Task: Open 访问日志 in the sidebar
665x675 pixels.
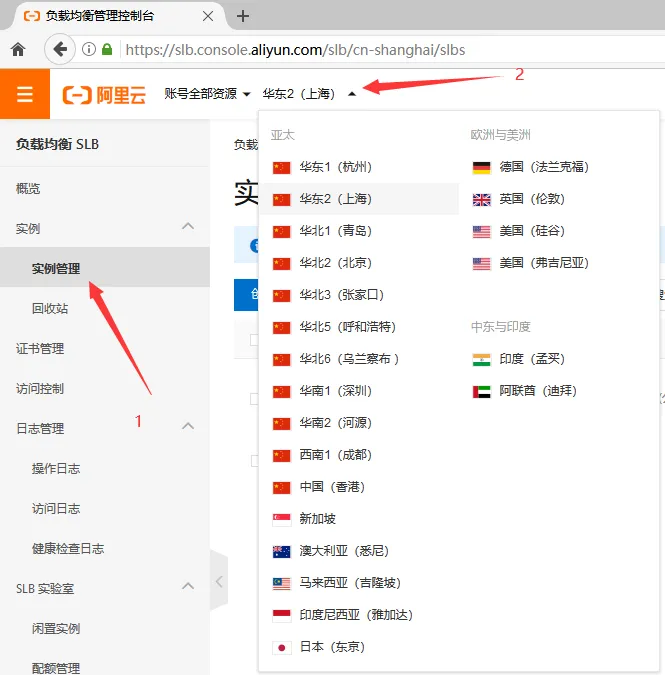Action: click(x=56, y=508)
